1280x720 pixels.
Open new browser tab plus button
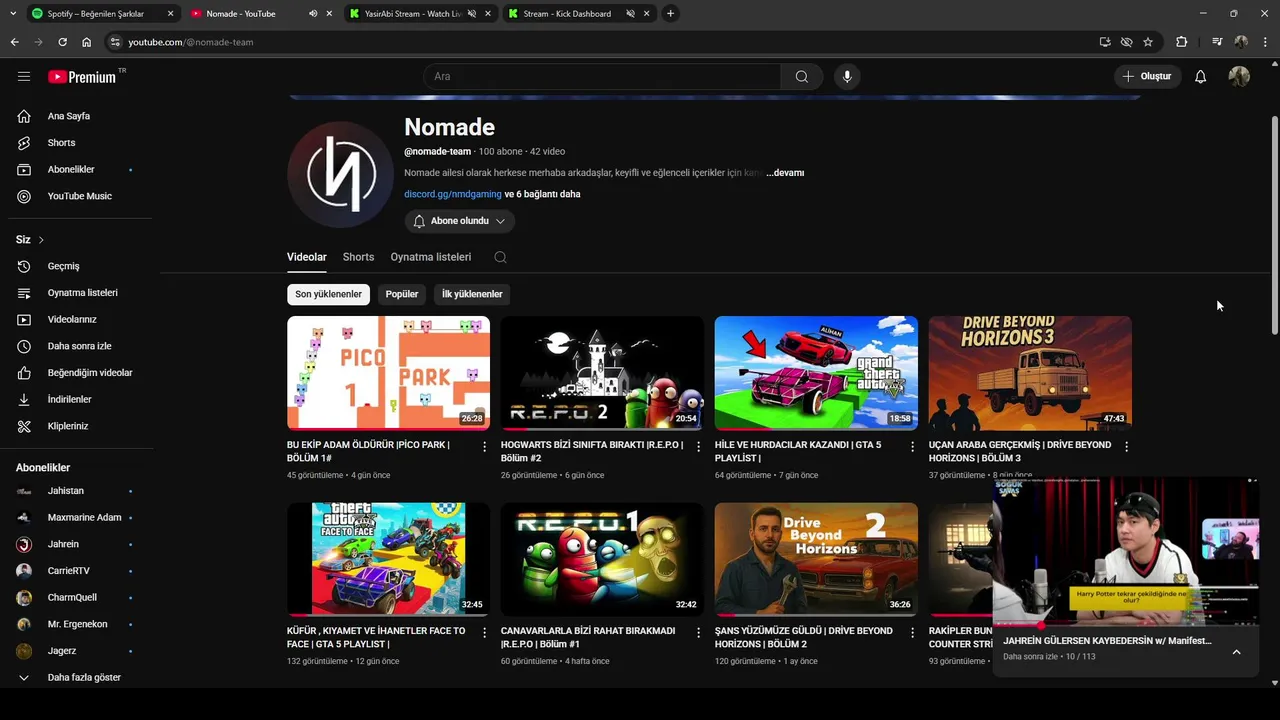click(x=670, y=14)
